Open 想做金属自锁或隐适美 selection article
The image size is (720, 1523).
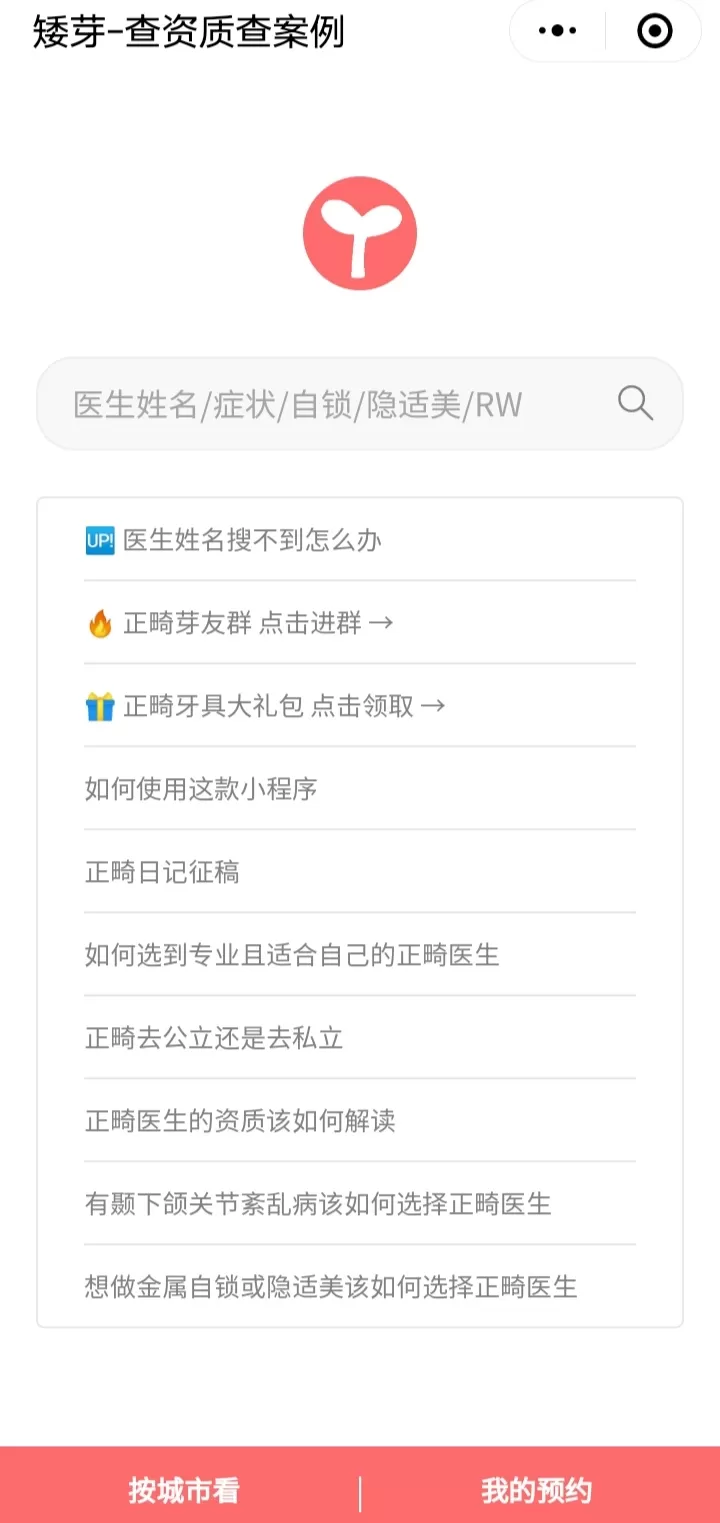[331, 1288]
